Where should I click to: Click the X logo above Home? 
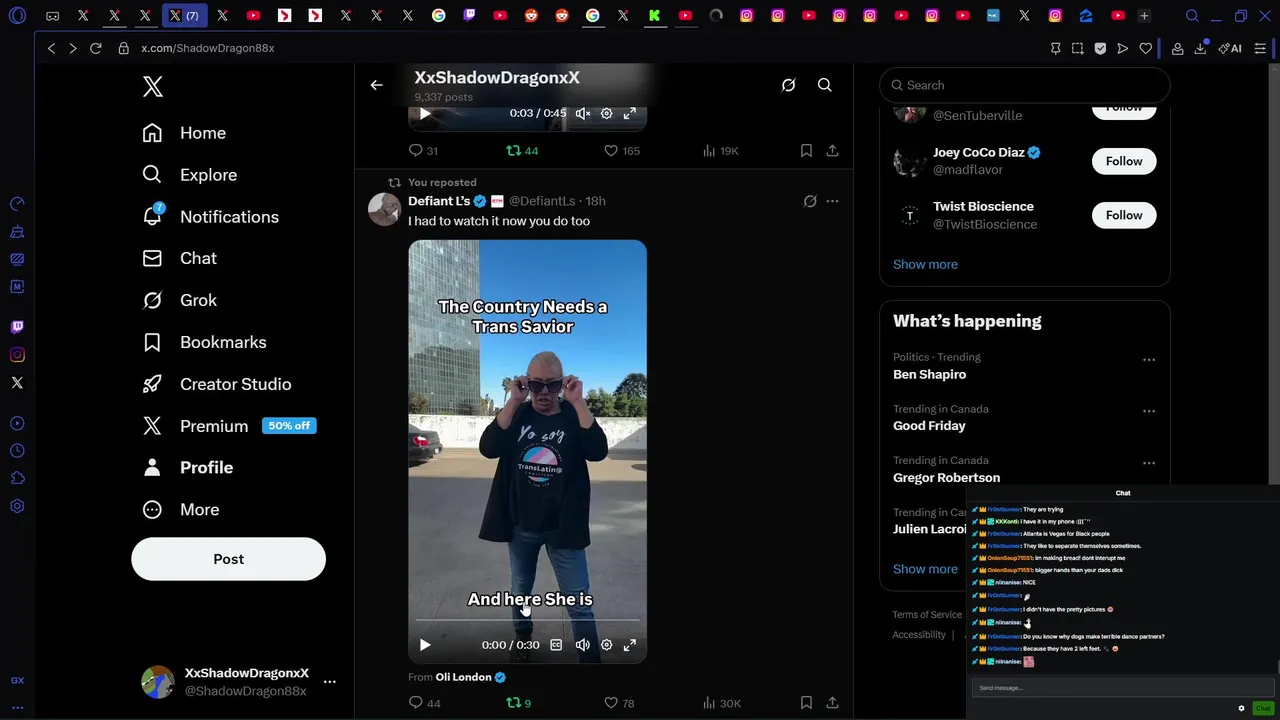(153, 87)
